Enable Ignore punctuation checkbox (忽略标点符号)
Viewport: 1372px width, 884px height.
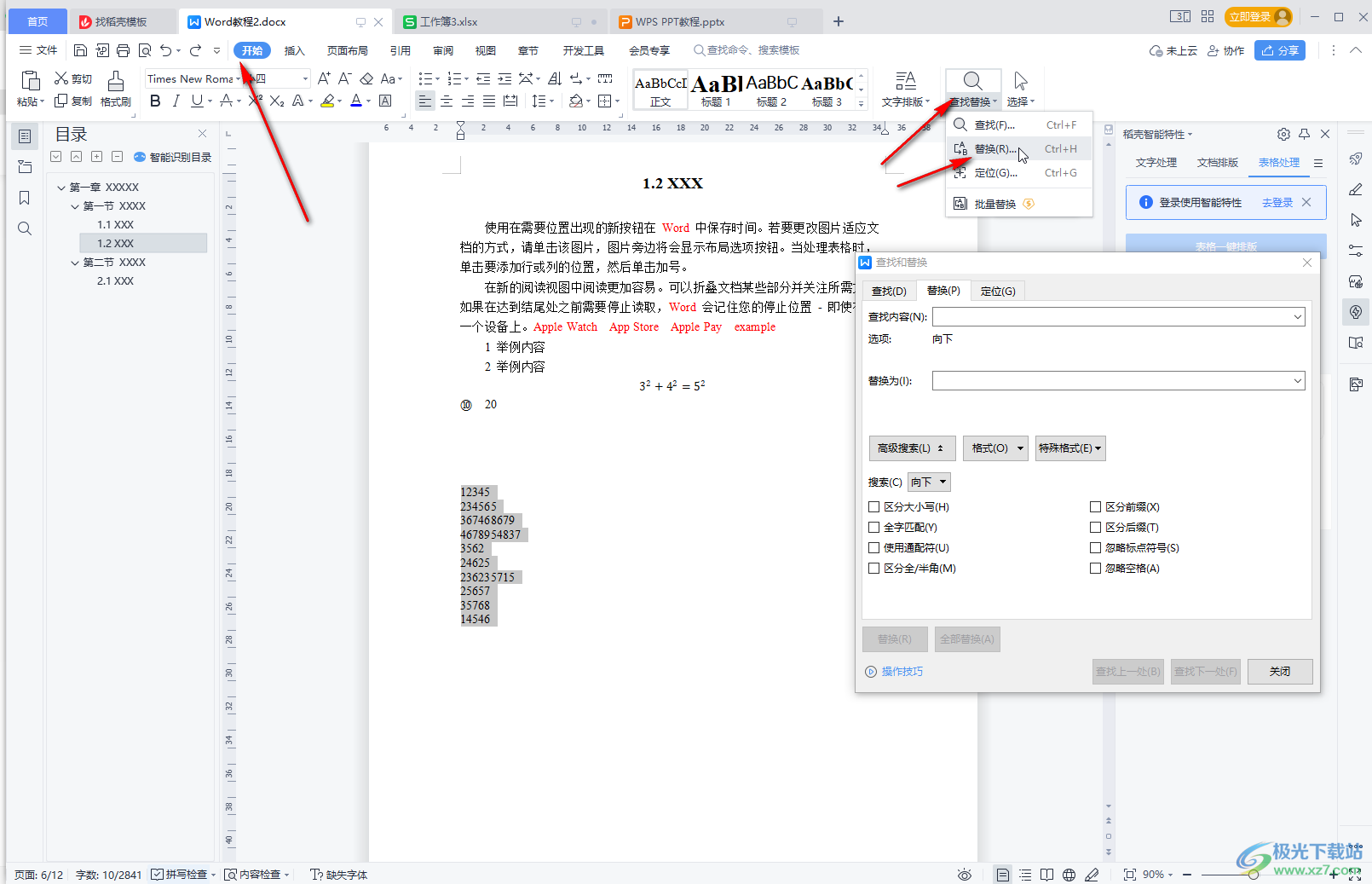click(x=1096, y=547)
